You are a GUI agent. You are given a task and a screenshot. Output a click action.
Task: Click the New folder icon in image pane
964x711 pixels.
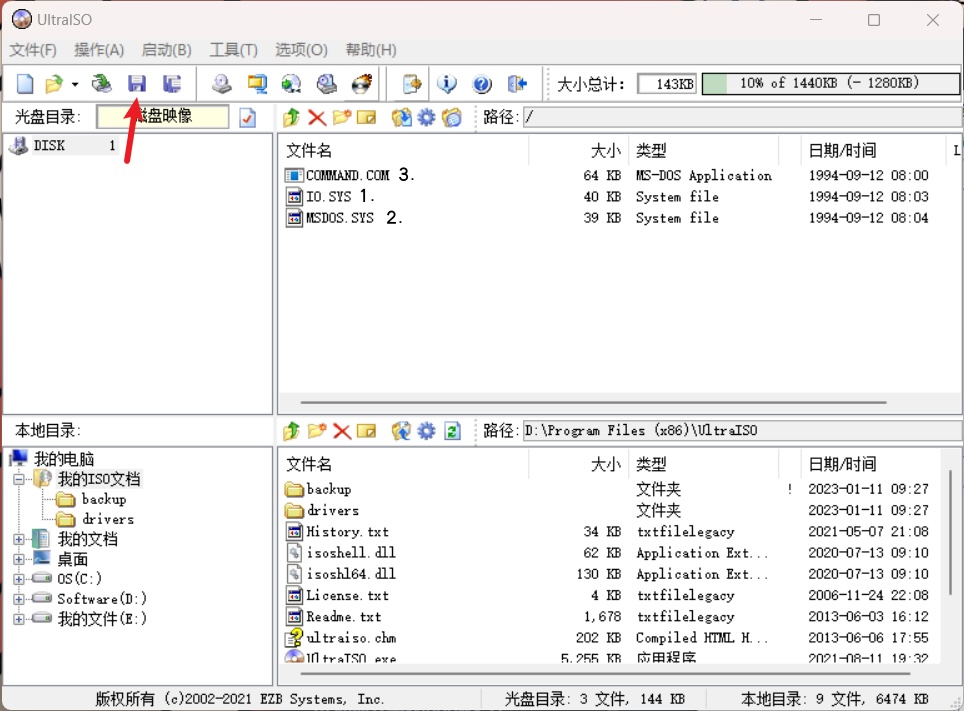click(x=341, y=117)
